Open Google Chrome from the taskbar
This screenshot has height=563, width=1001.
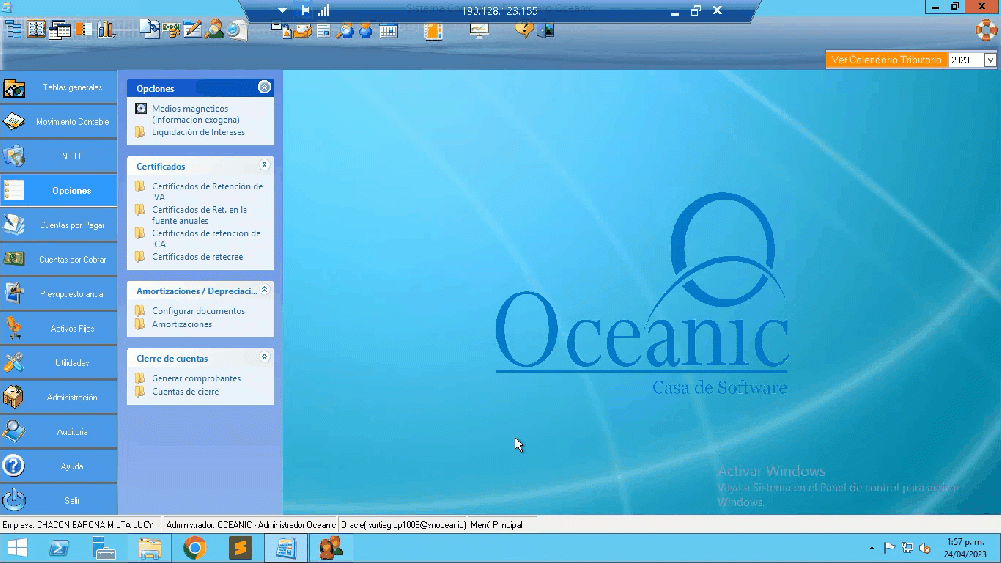click(x=194, y=547)
